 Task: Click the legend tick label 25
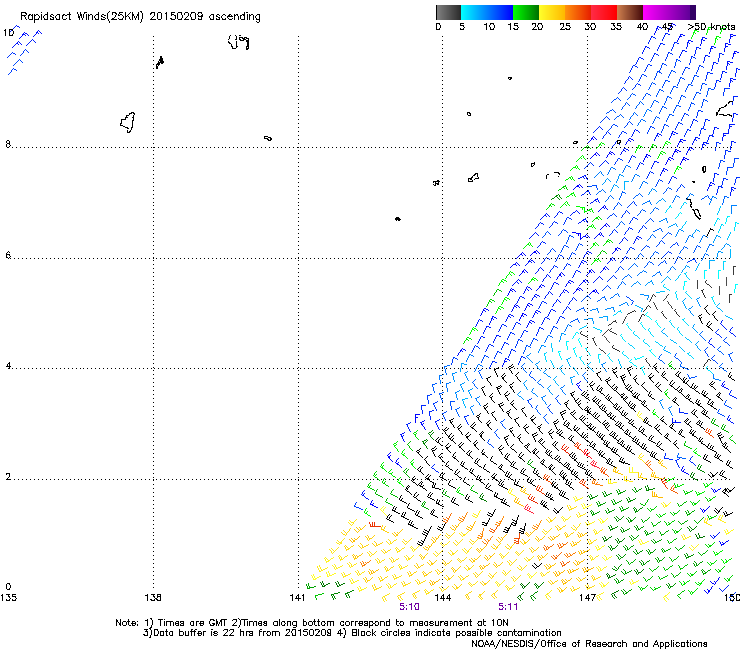565,27
